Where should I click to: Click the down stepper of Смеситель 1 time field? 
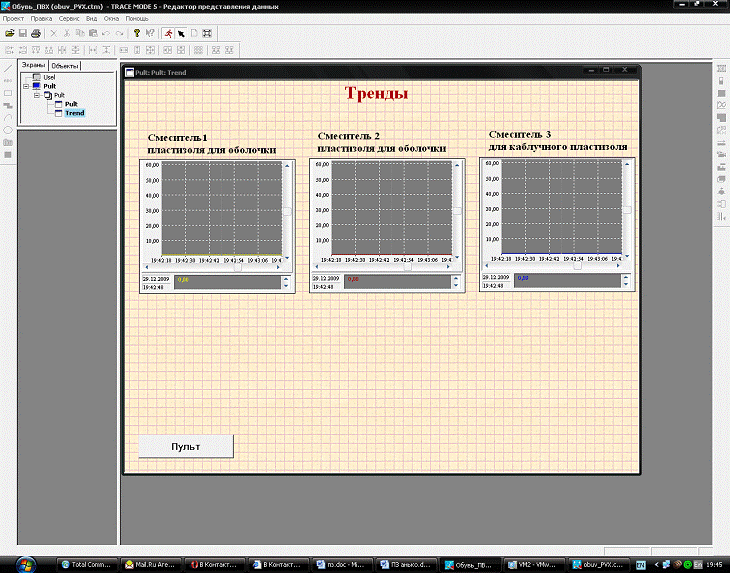(x=286, y=286)
